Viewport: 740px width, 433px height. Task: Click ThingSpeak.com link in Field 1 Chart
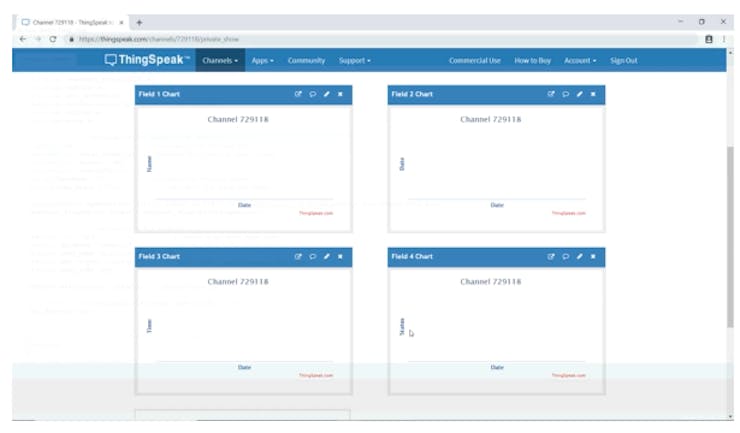point(316,213)
